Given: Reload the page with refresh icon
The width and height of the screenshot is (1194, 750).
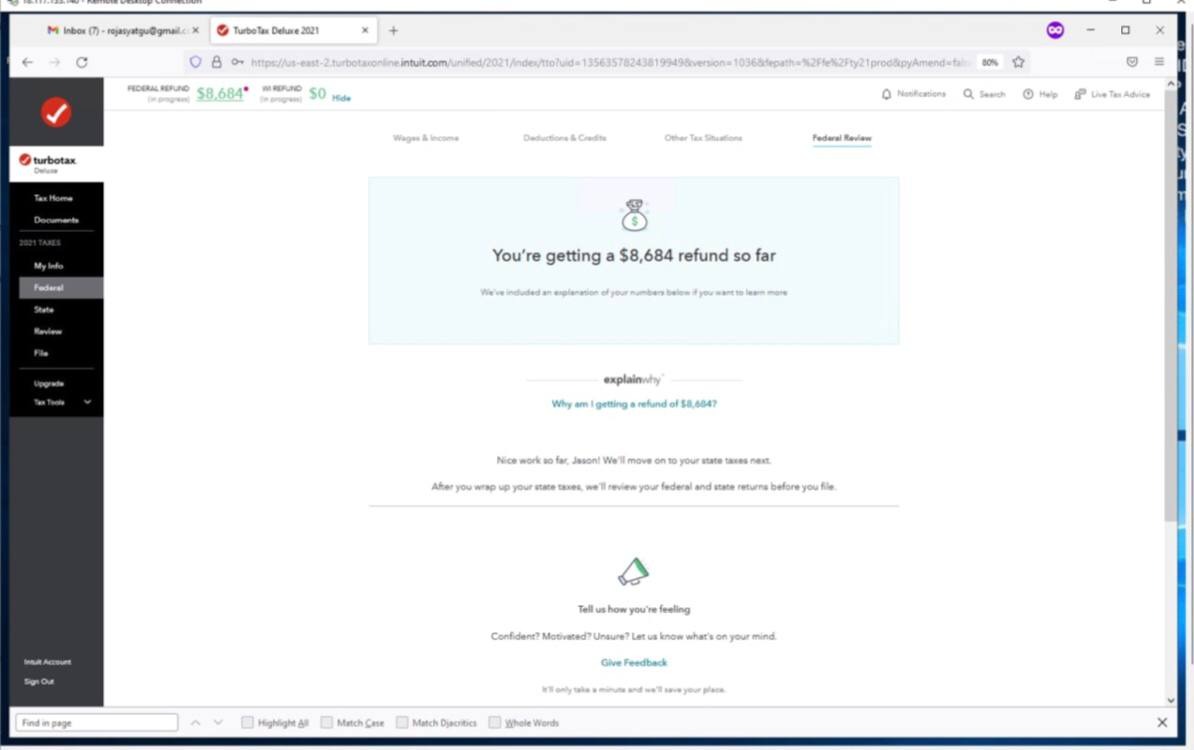Looking at the screenshot, I should (x=81, y=62).
